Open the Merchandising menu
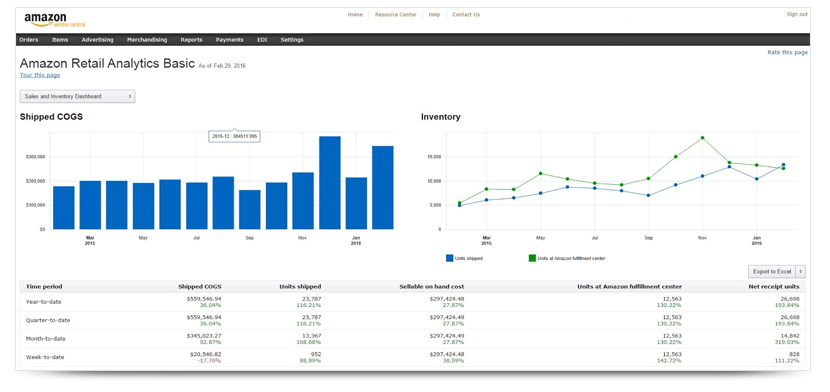Viewport: 830px width, 392px height. 147,40
